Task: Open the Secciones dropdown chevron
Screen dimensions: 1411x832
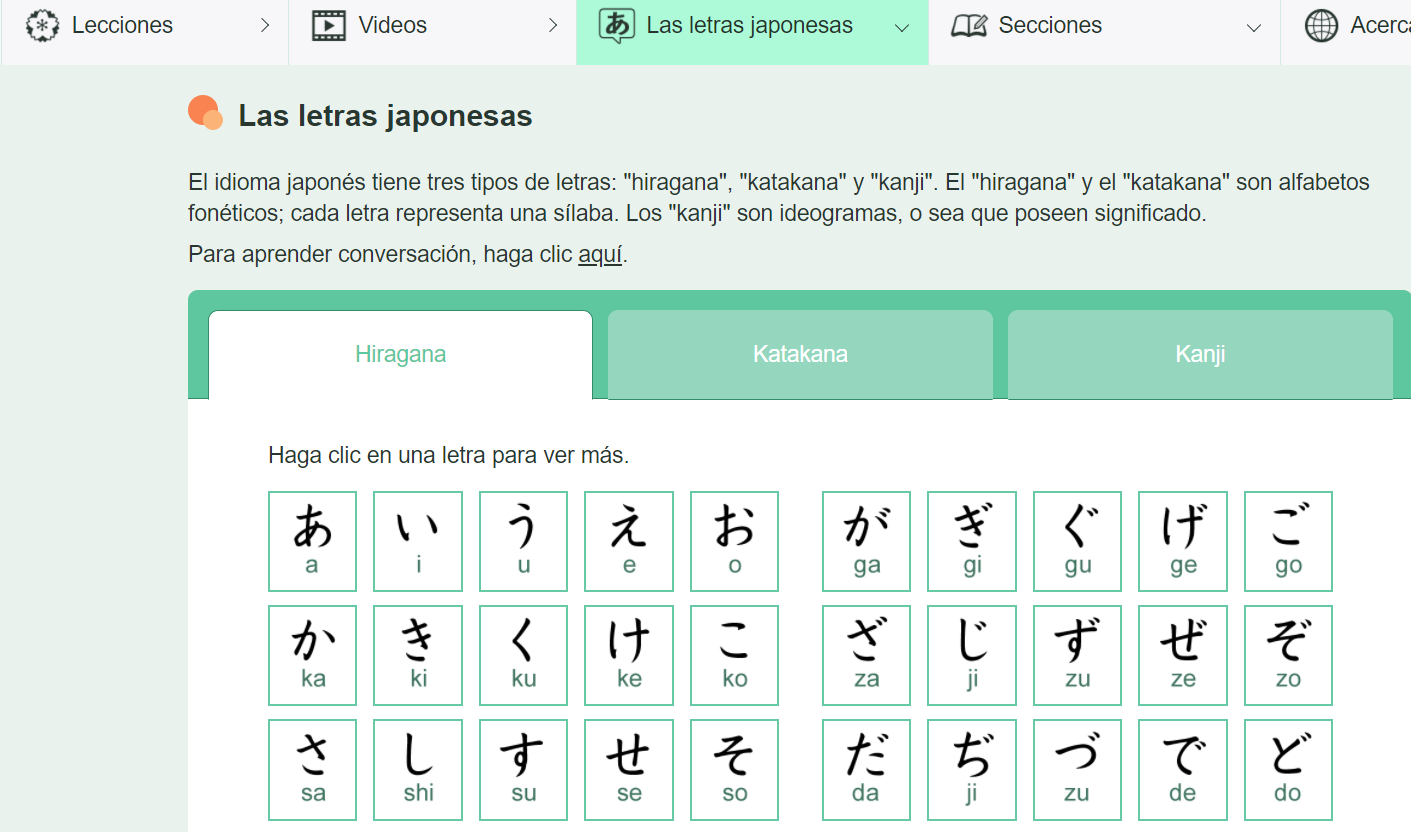Action: click(1254, 28)
